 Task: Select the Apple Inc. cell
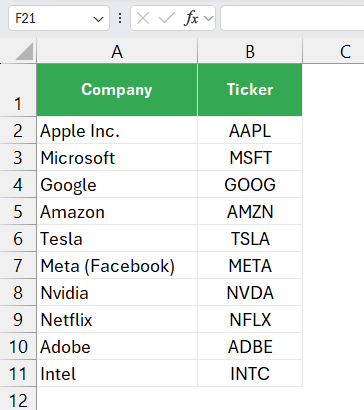coord(117,131)
